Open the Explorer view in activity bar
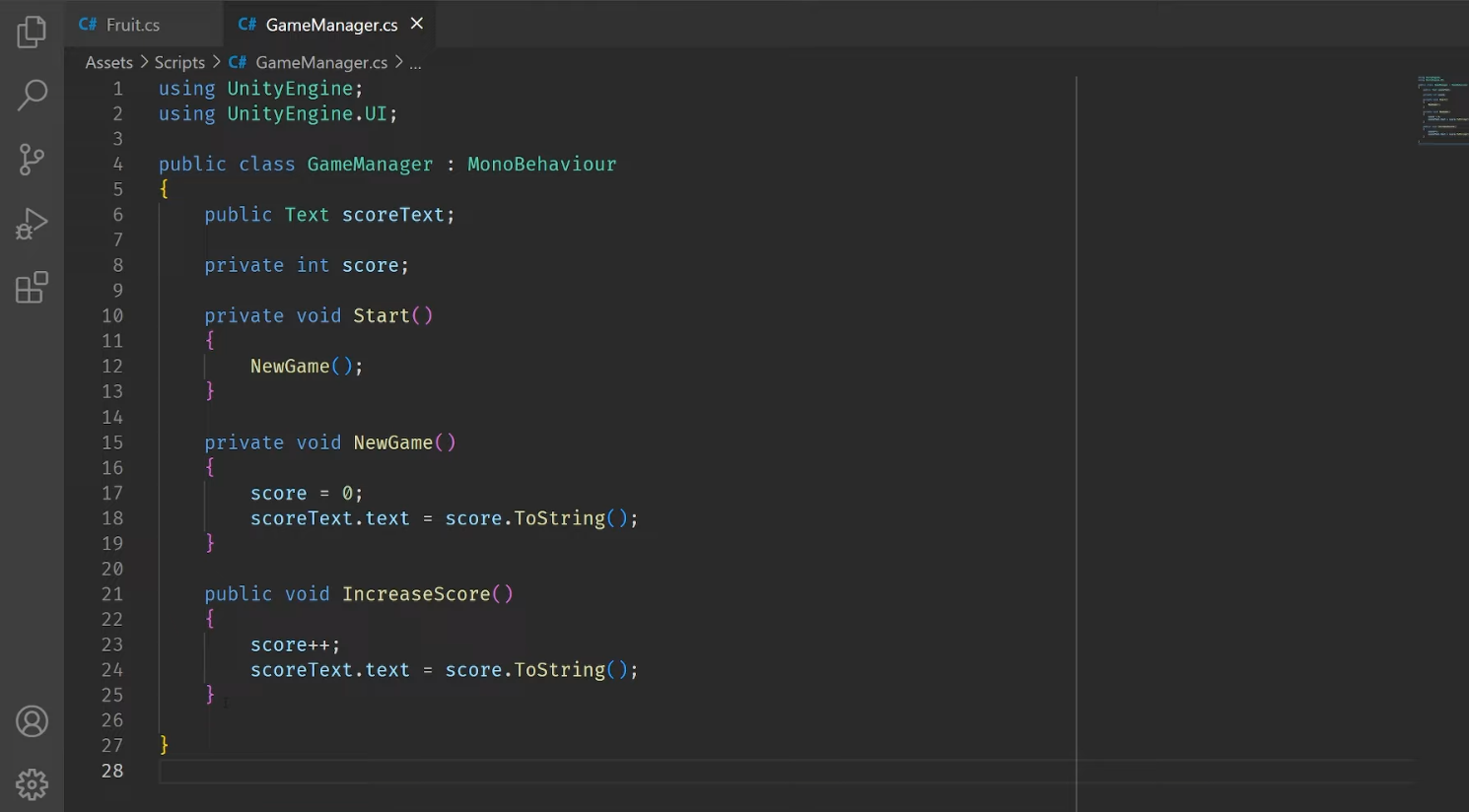Screen dimensions: 1469x812 click(x=32, y=32)
